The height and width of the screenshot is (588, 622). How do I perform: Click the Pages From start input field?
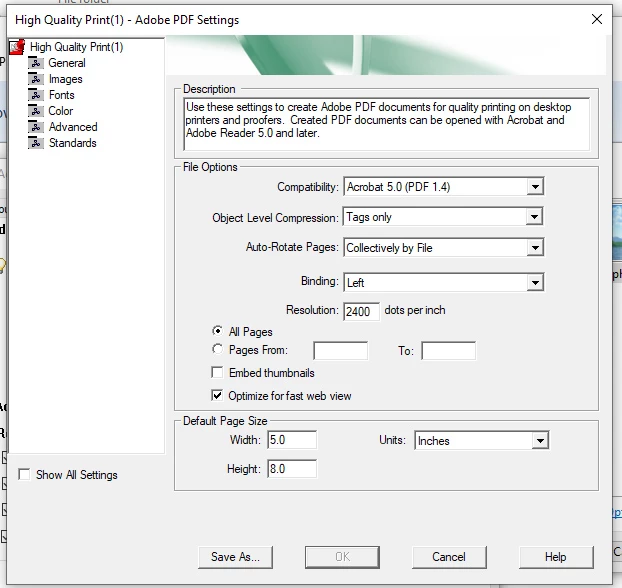(x=340, y=351)
